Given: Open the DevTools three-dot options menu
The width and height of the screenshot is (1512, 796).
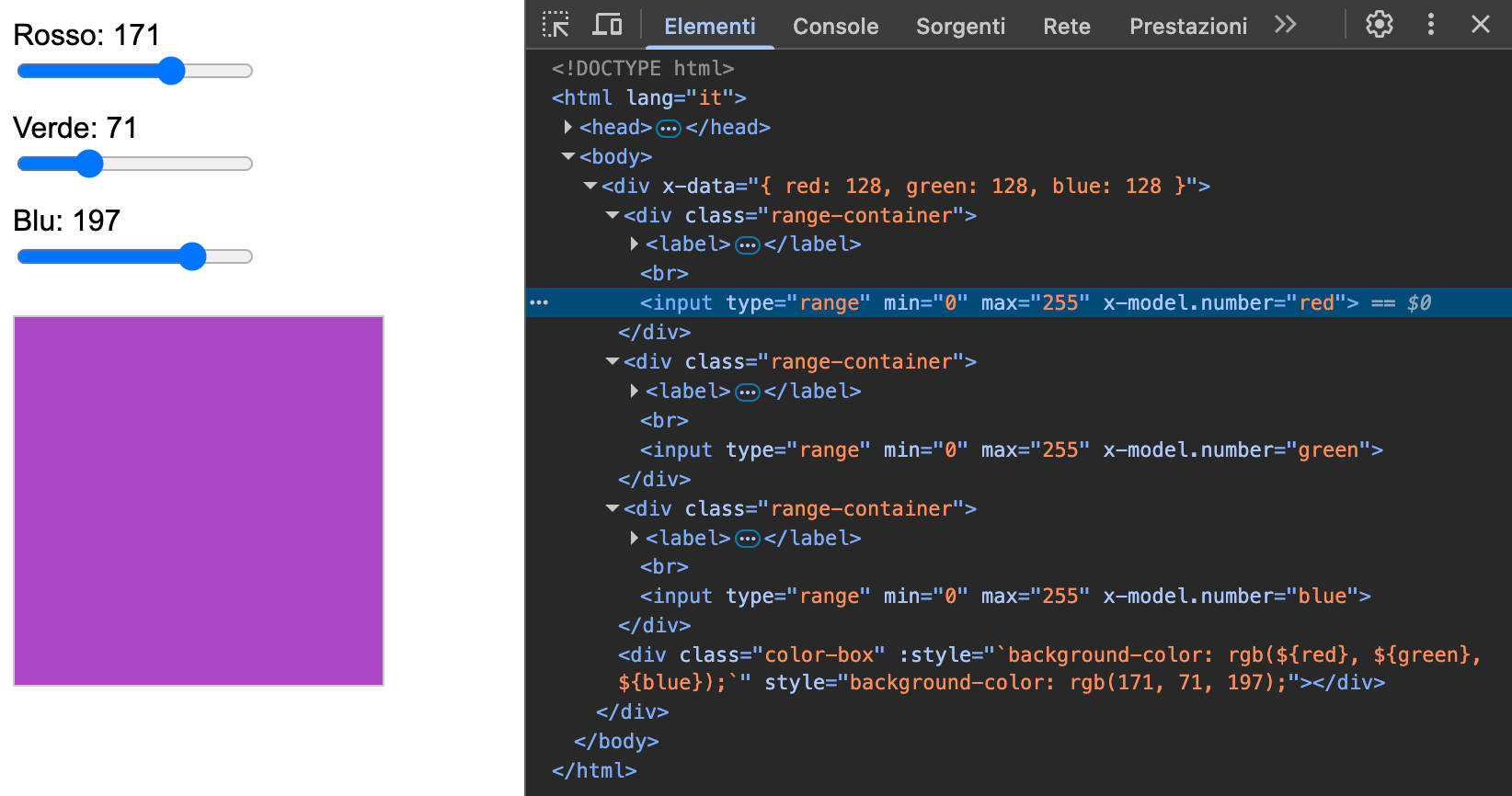Looking at the screenshot, I should coord(1430,25).
